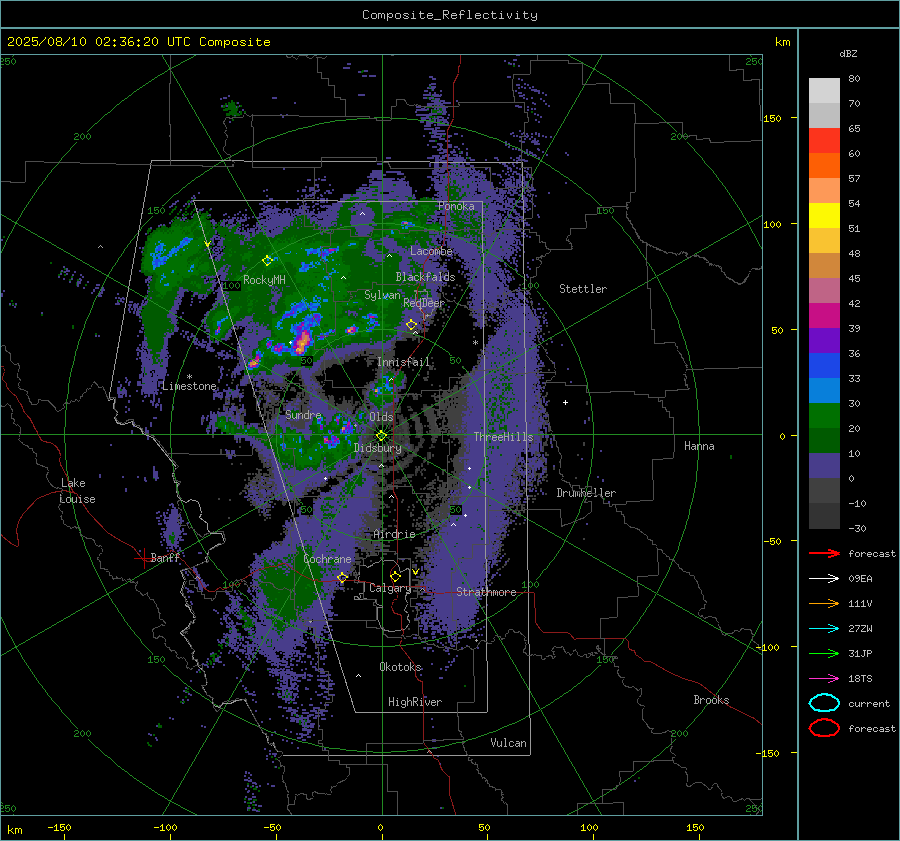The image size is (900, 841).
Task: Click the yellow diamond marker below Cochrane
Action: click(x=342, y=577)
